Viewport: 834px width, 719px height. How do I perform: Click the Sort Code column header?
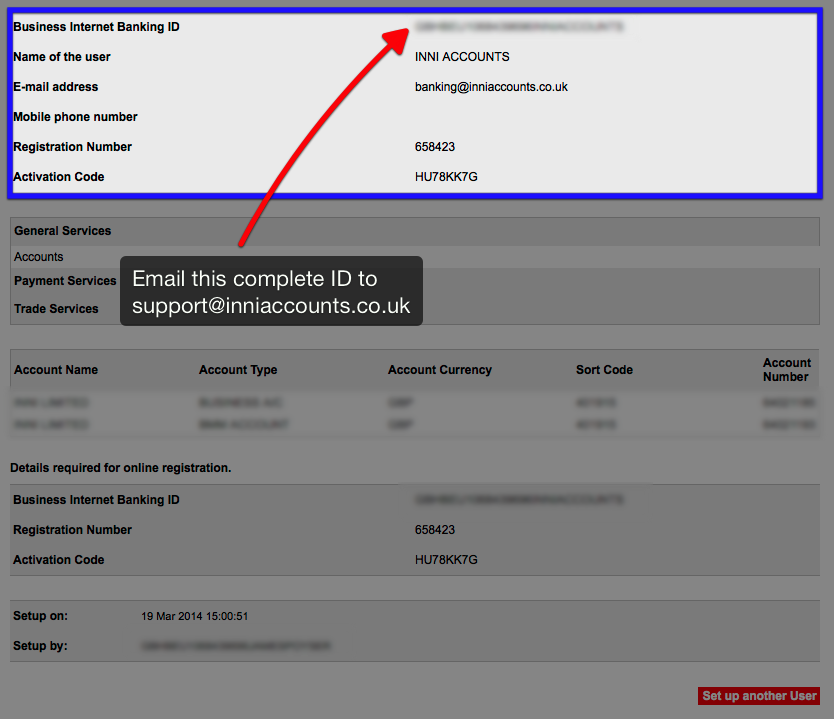coord(604,370)
